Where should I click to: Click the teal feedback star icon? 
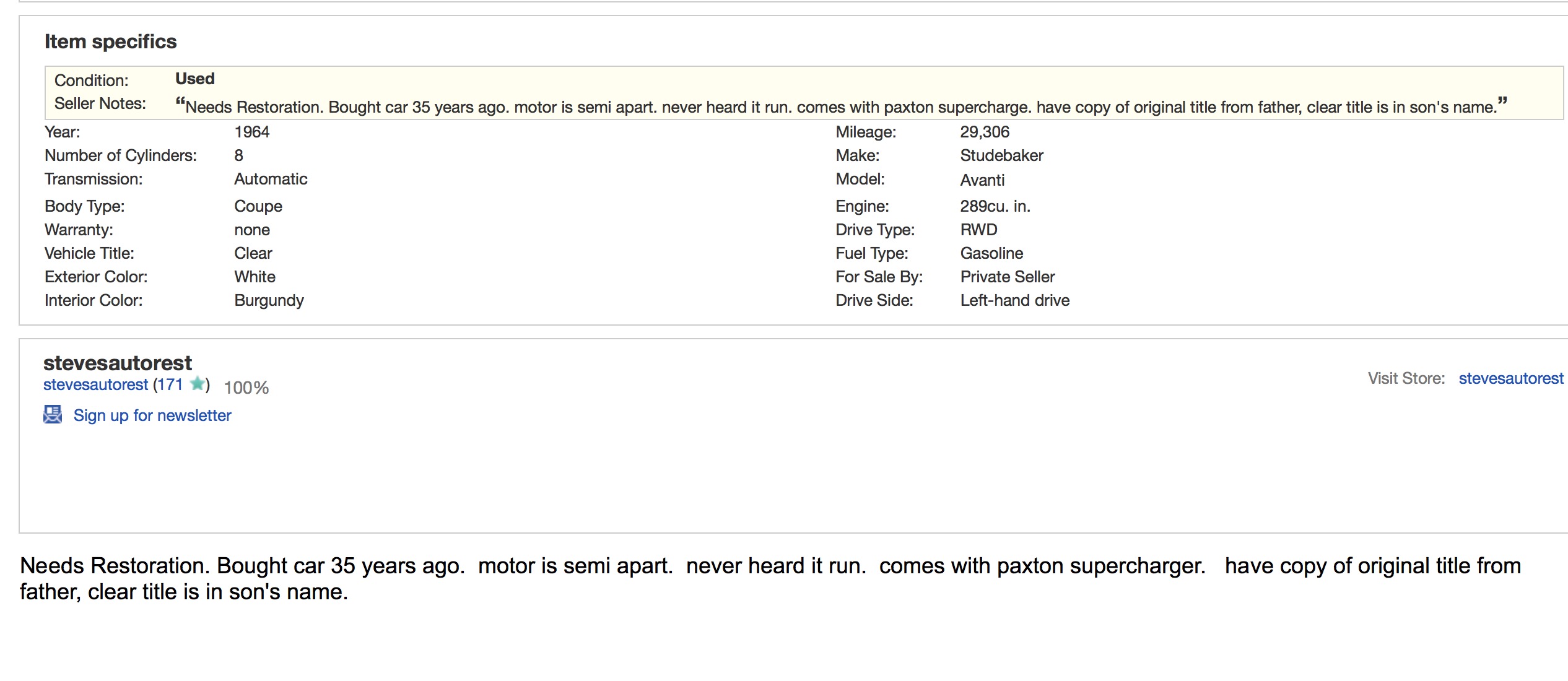tap(197, 384)
